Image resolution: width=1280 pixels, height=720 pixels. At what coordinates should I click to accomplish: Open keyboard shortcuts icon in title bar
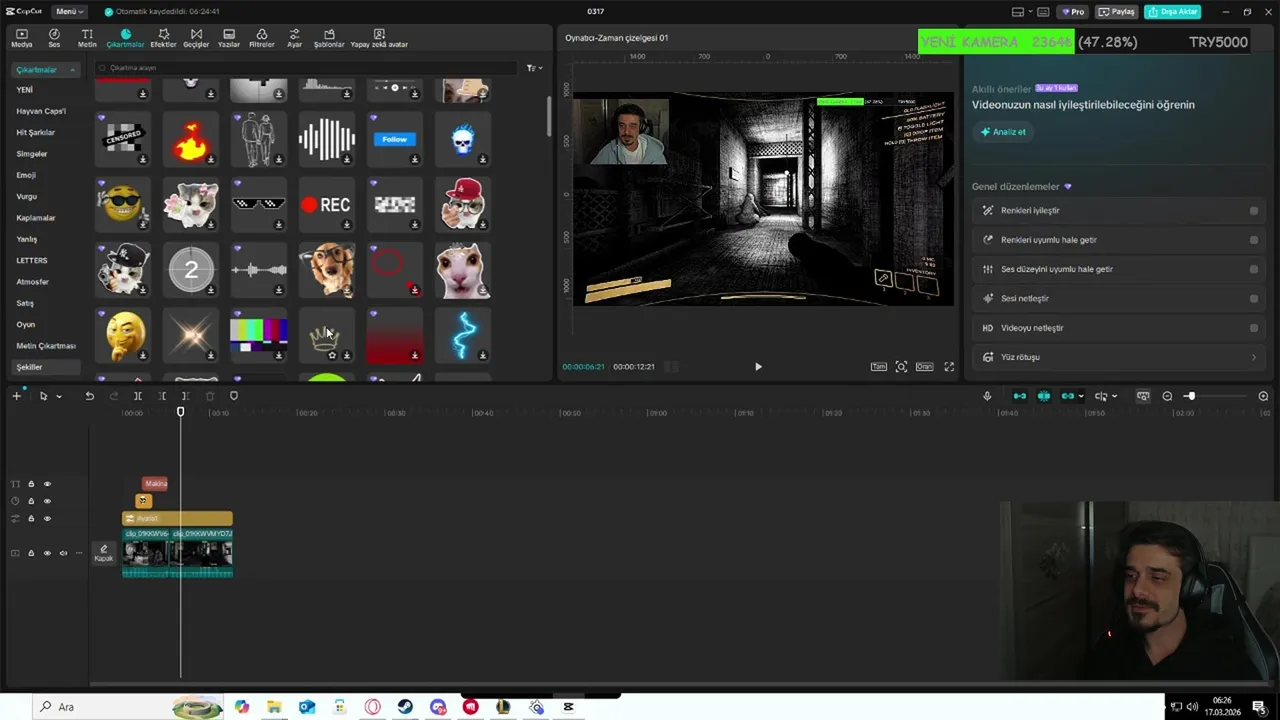click(1043, 12)
